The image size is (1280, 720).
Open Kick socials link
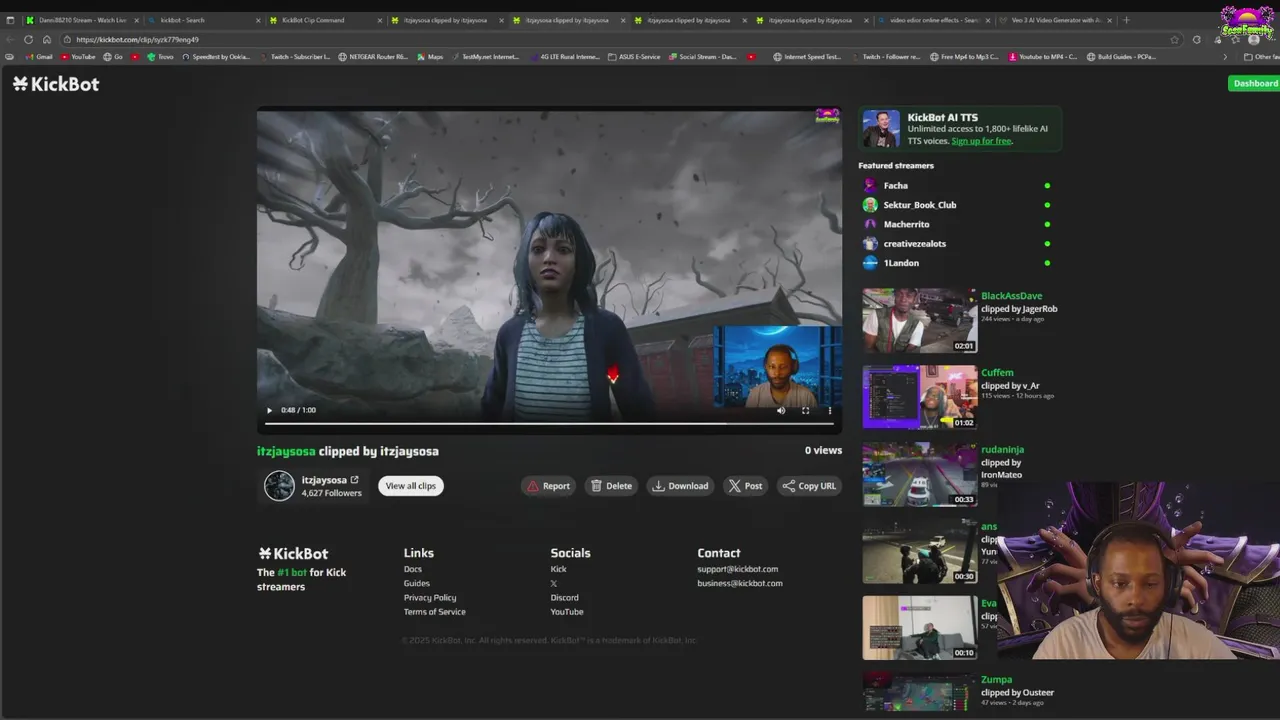[558, 569]
